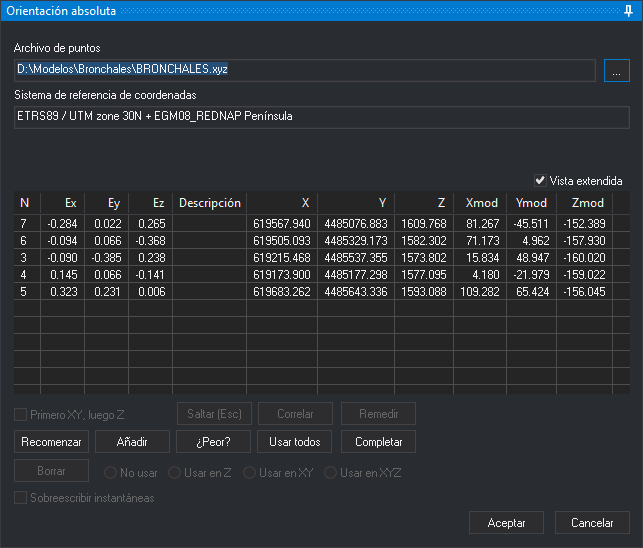Sort the table by the Ez column header
The width and height of the screenshot is (643, 548).
(x=150, y=203)
